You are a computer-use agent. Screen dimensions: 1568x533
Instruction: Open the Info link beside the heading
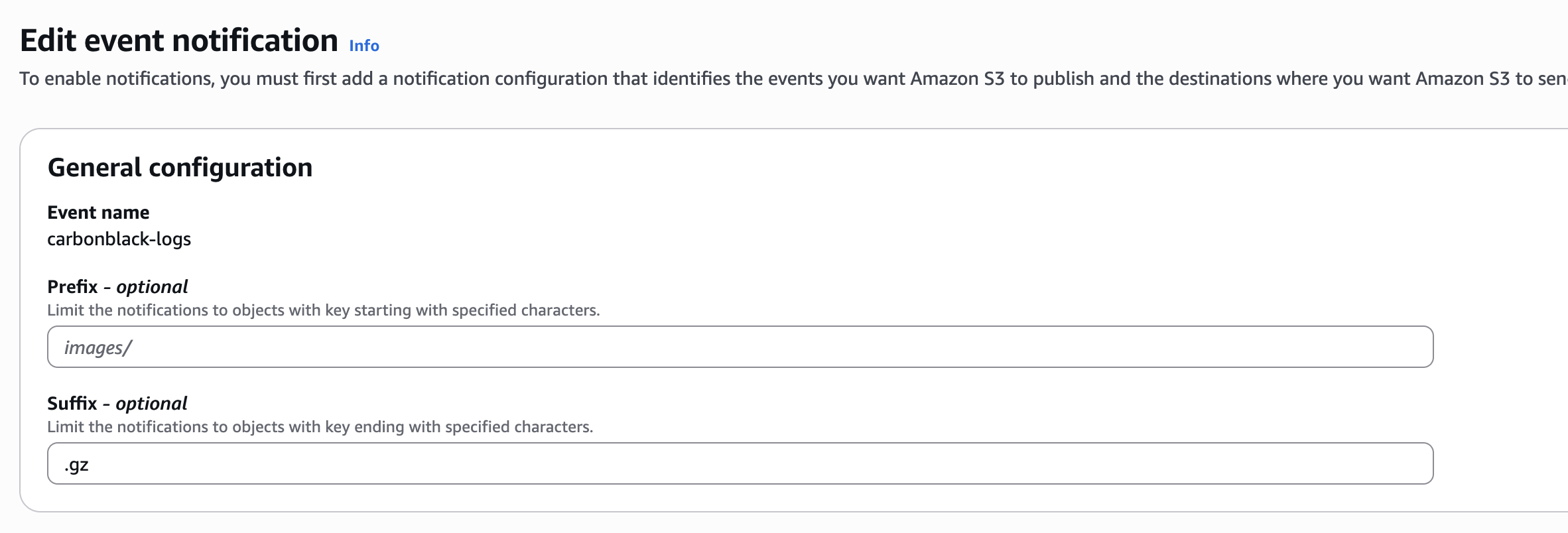coord(364,46)
